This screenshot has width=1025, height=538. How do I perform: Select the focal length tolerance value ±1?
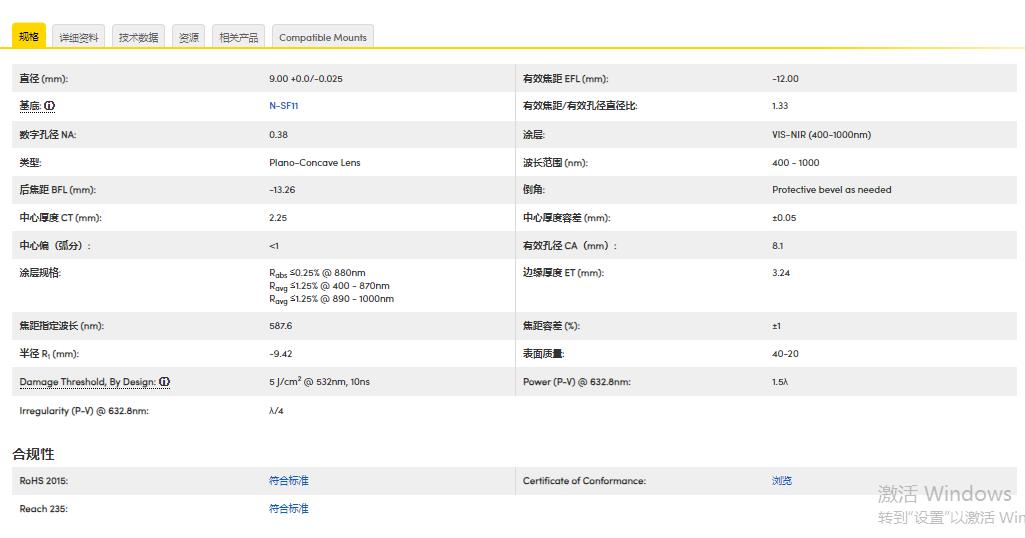click(776, 326)
